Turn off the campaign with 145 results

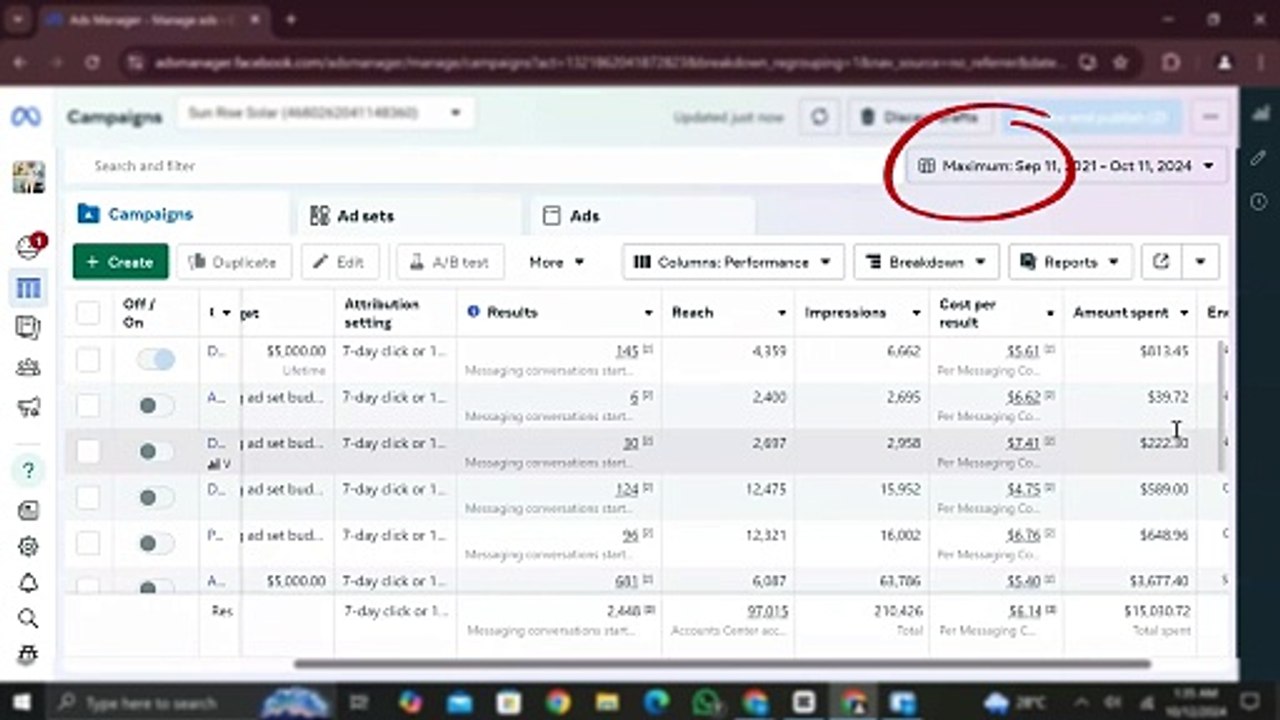(x=156, y=359)
